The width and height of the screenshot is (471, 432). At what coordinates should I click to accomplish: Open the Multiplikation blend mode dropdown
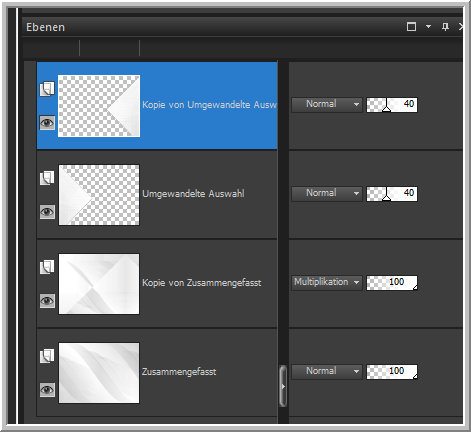pyautogui.click(x=327, y=283)
